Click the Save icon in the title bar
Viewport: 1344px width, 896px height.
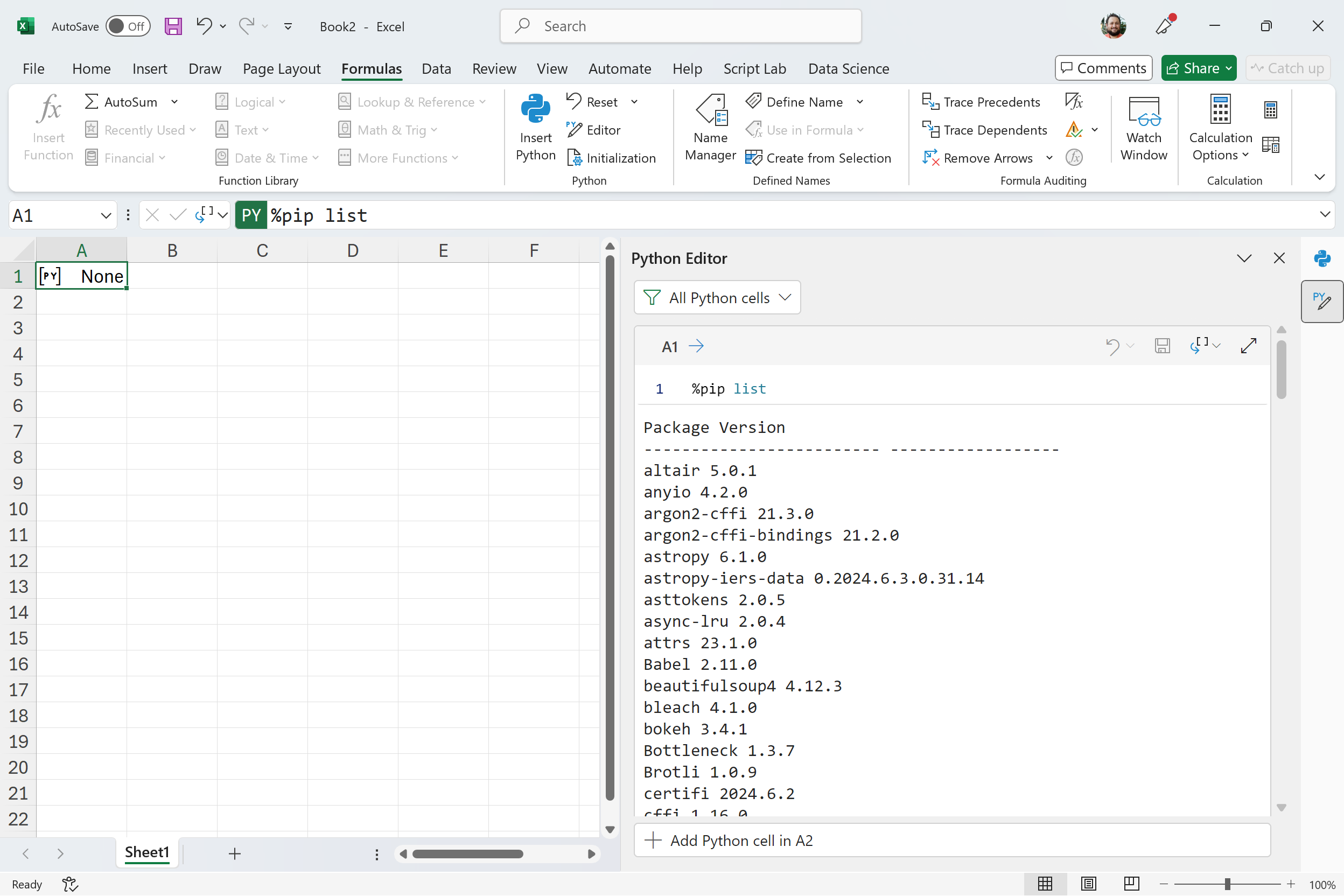point(173,26)
